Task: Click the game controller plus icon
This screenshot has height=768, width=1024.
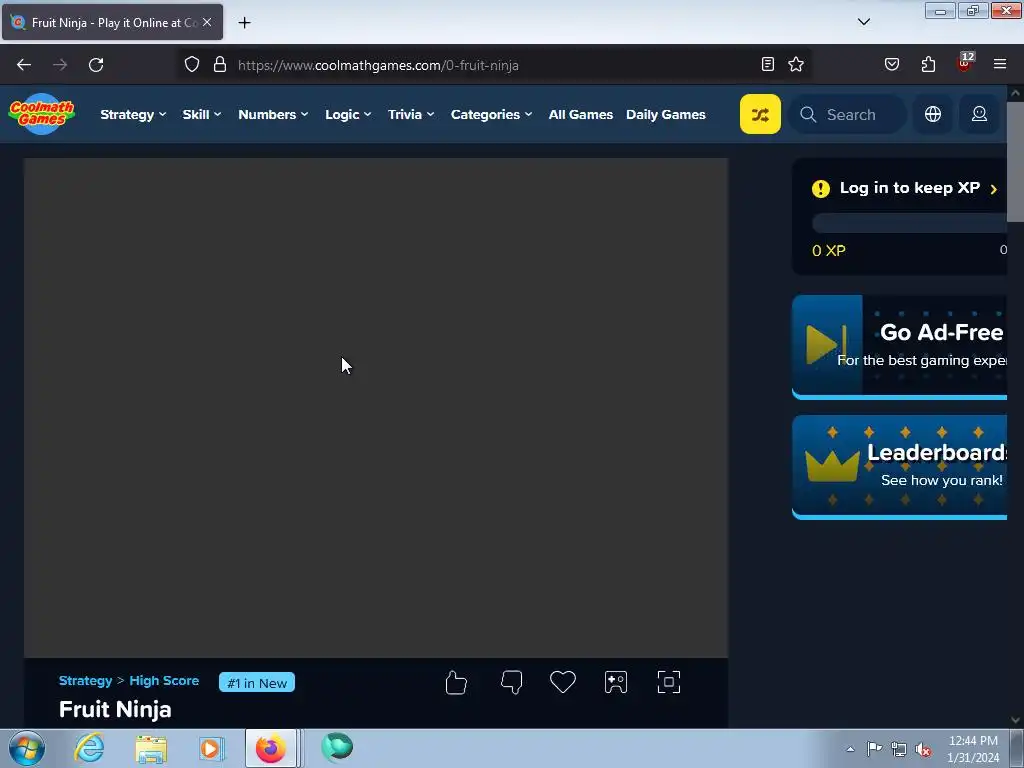Action: tap(616, 682)
